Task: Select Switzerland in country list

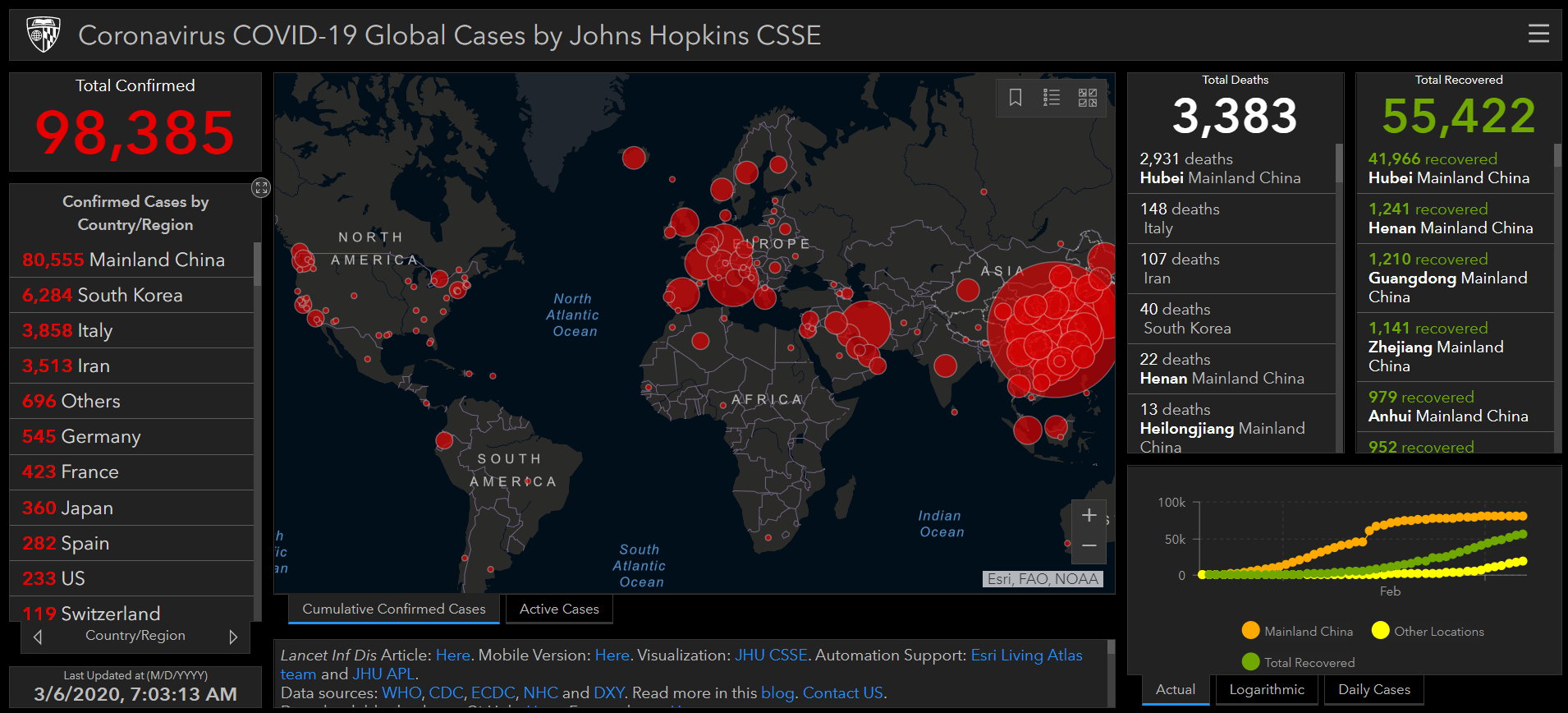Action: coord(131,609)
